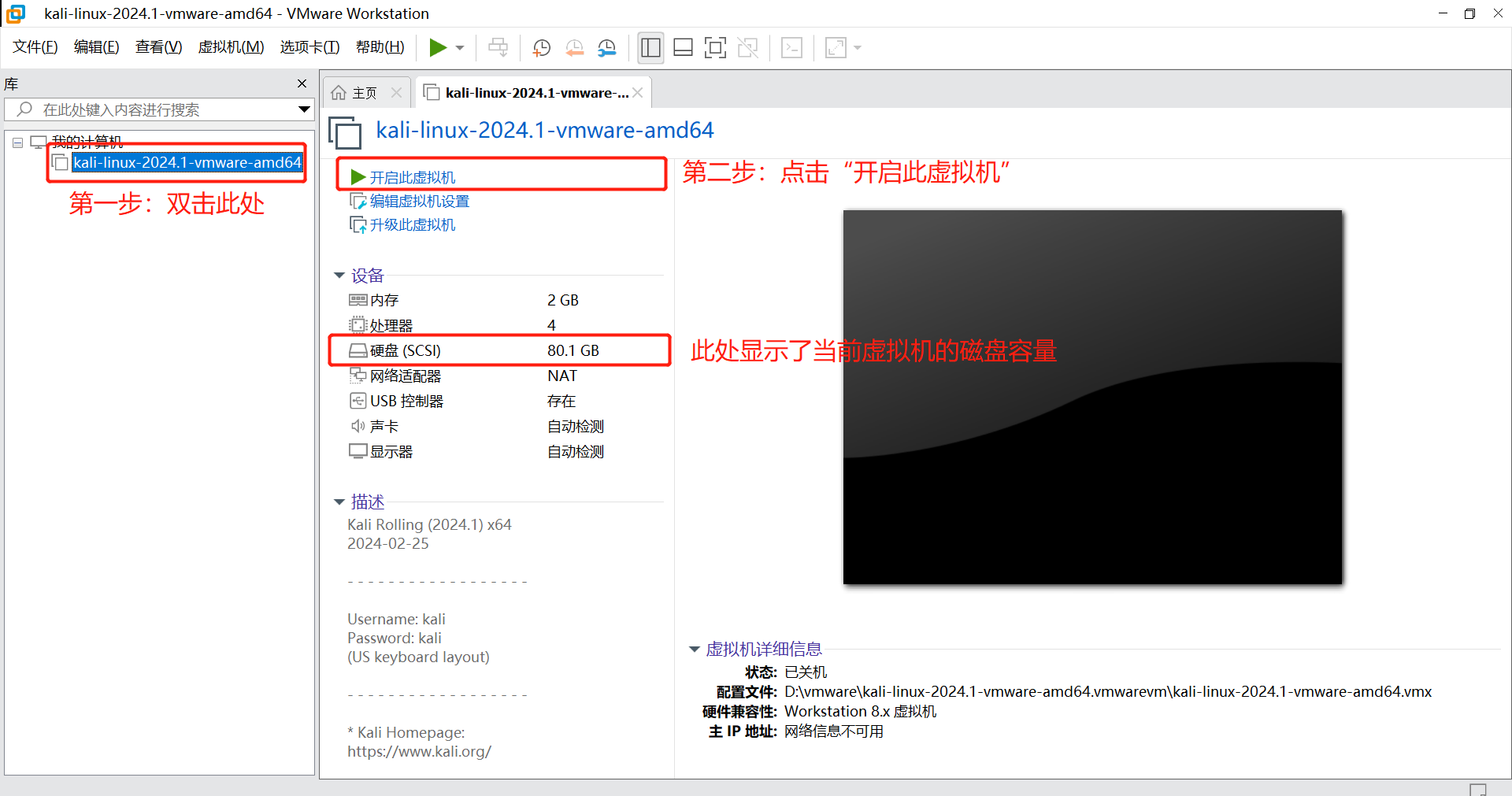
Task: Click the description text Kali Rolling (2024.1) x64
Action: point(429,524)
